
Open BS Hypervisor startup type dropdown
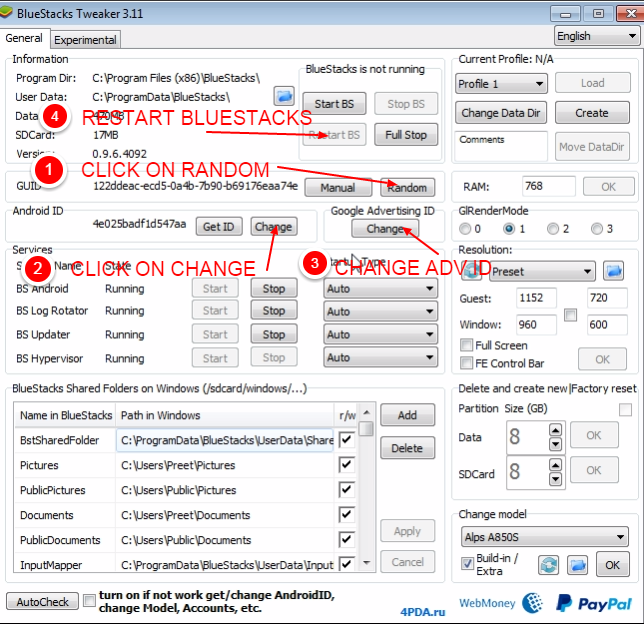pyautogui.click(x=380, y=357)
